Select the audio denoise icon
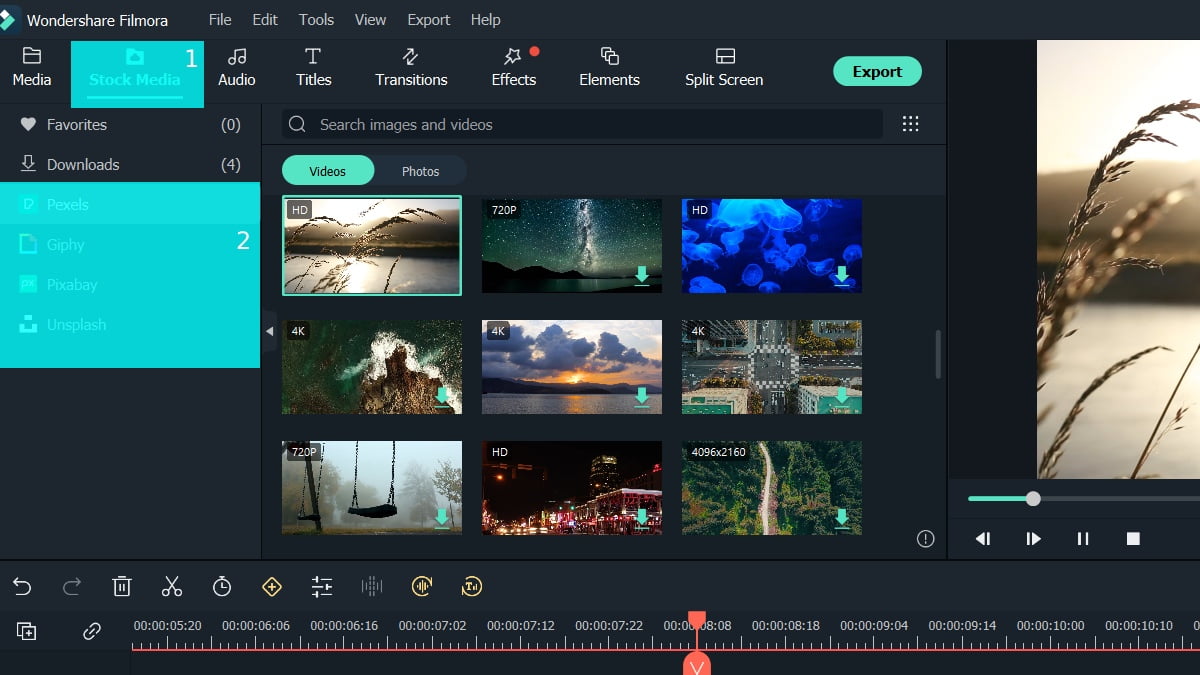 point(422,586)
